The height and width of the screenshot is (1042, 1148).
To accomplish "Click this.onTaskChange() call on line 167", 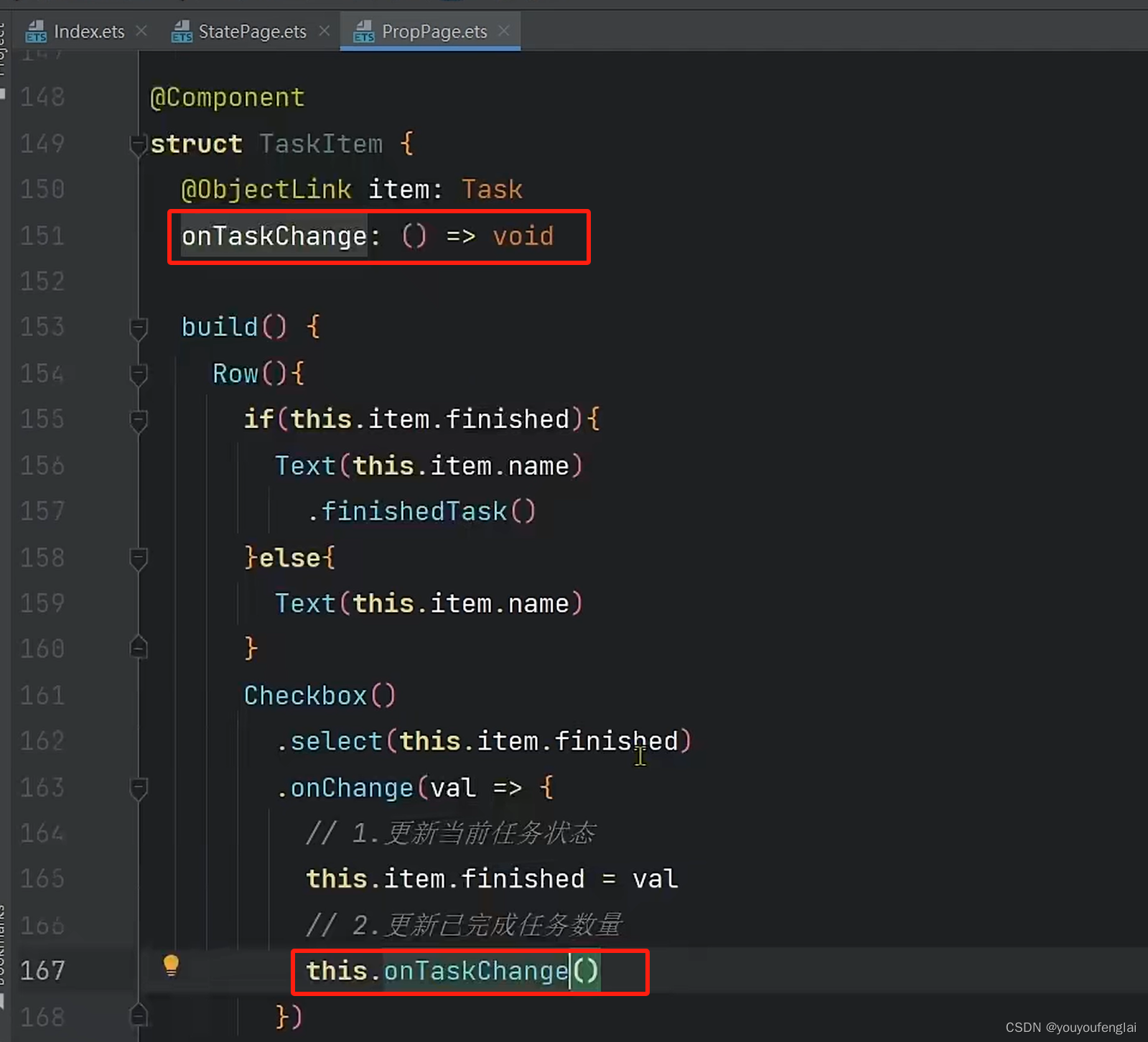I will pos(452,971).
